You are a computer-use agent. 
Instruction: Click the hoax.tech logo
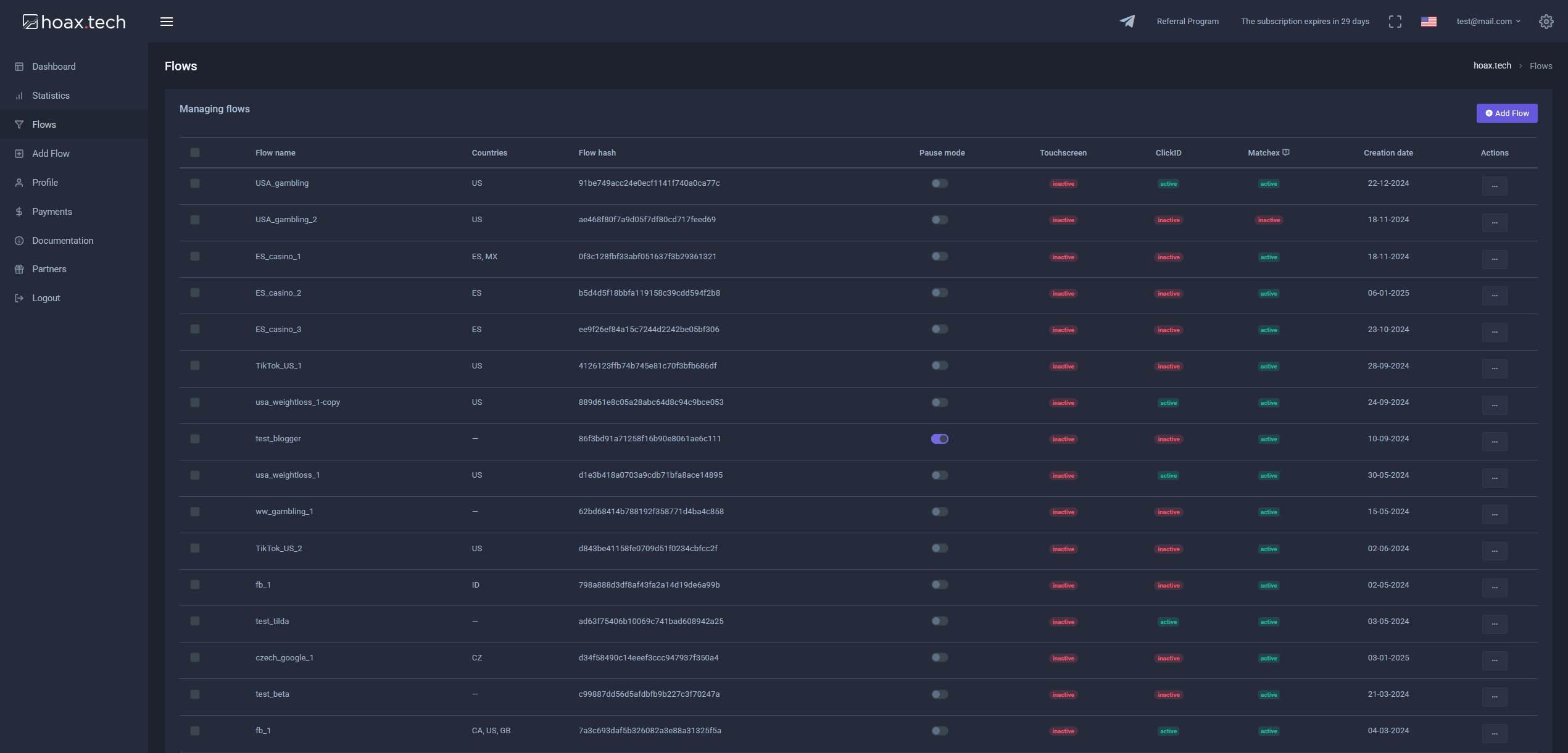tap(74, 22)
